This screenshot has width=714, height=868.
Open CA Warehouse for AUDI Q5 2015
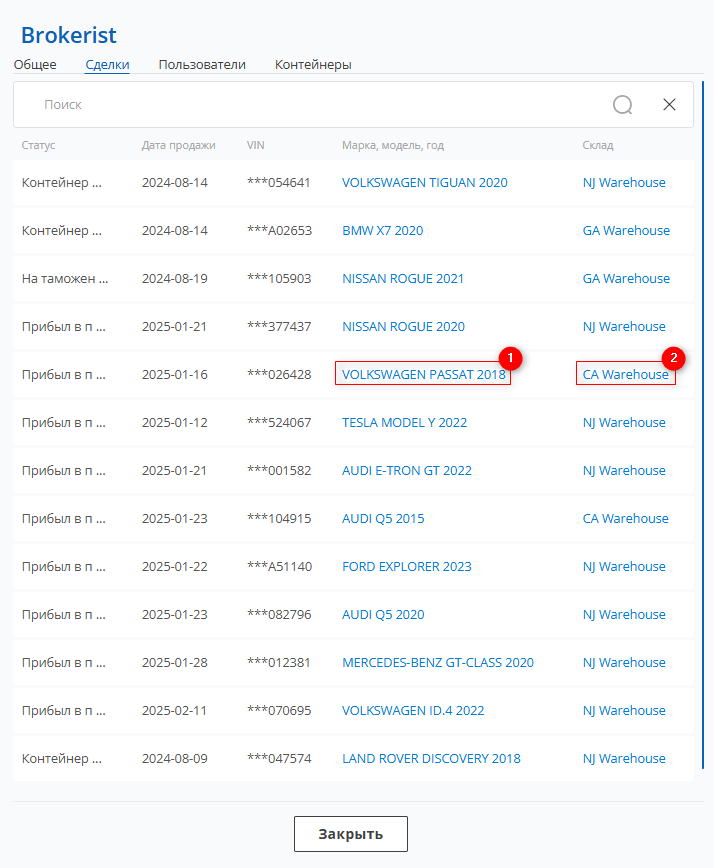coord(625,519)
